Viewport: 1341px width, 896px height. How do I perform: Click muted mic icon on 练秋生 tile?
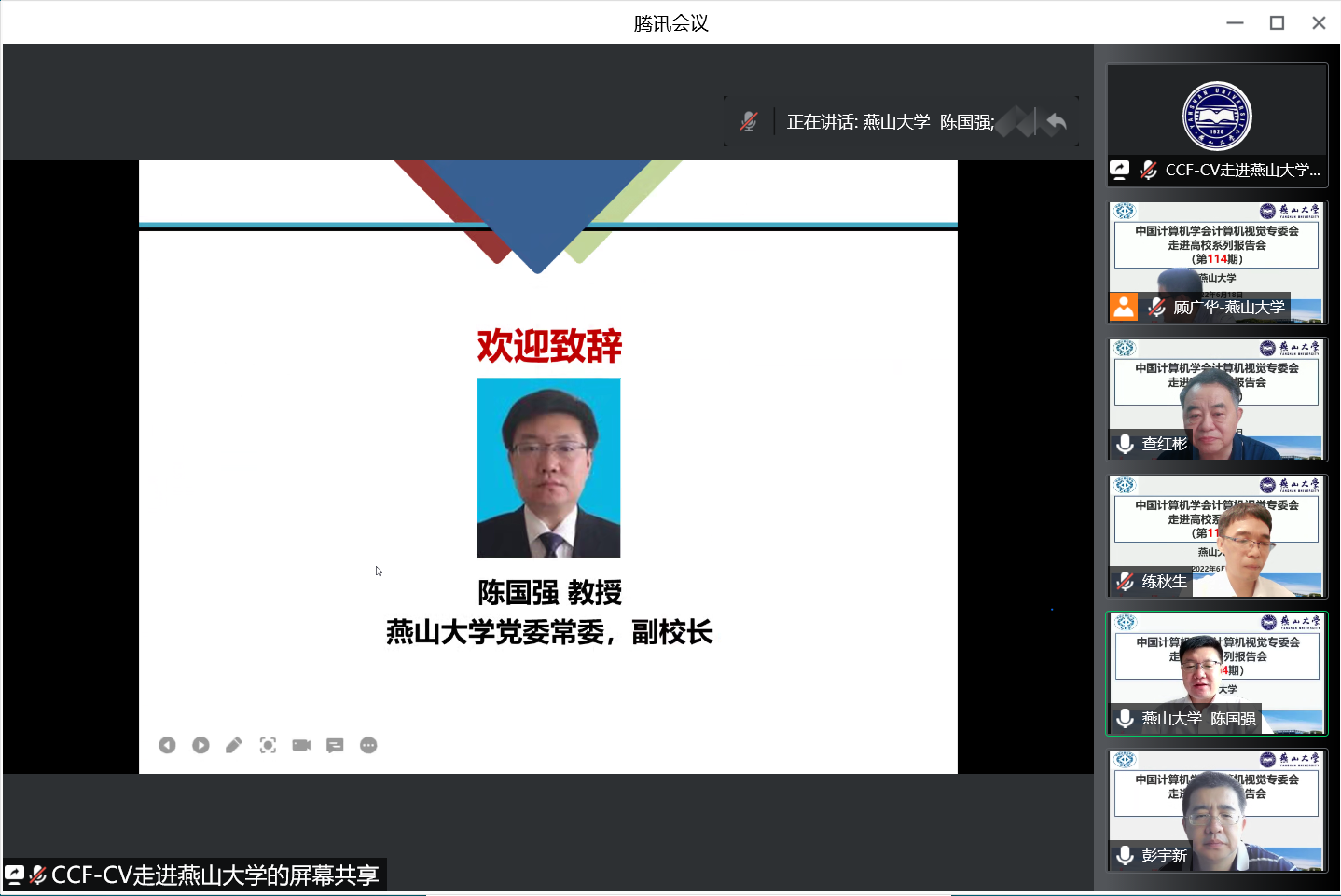tap(1126, 582)
